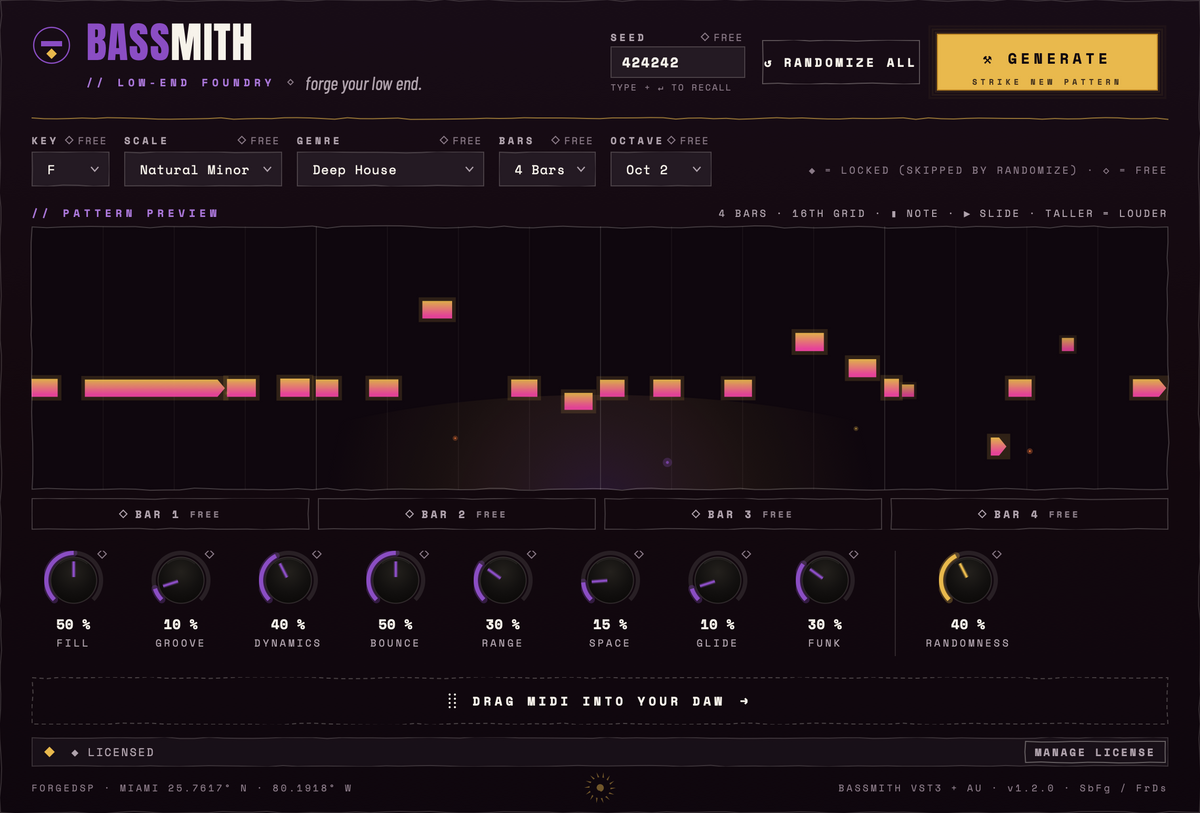Click the lock diamond above the Funk knob
The height and width of the screenshot is (813, 1200).
pos(853,554)
